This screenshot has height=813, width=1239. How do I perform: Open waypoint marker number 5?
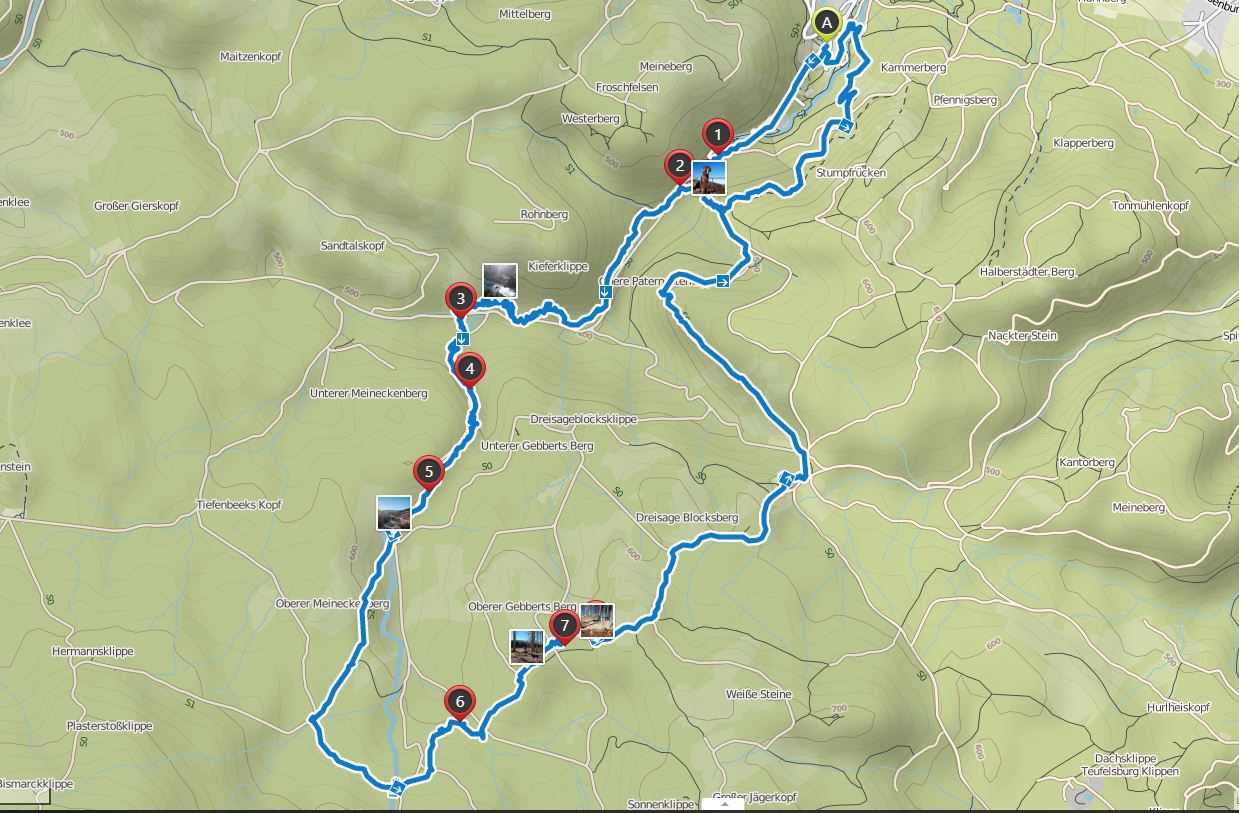click(428, 472)
